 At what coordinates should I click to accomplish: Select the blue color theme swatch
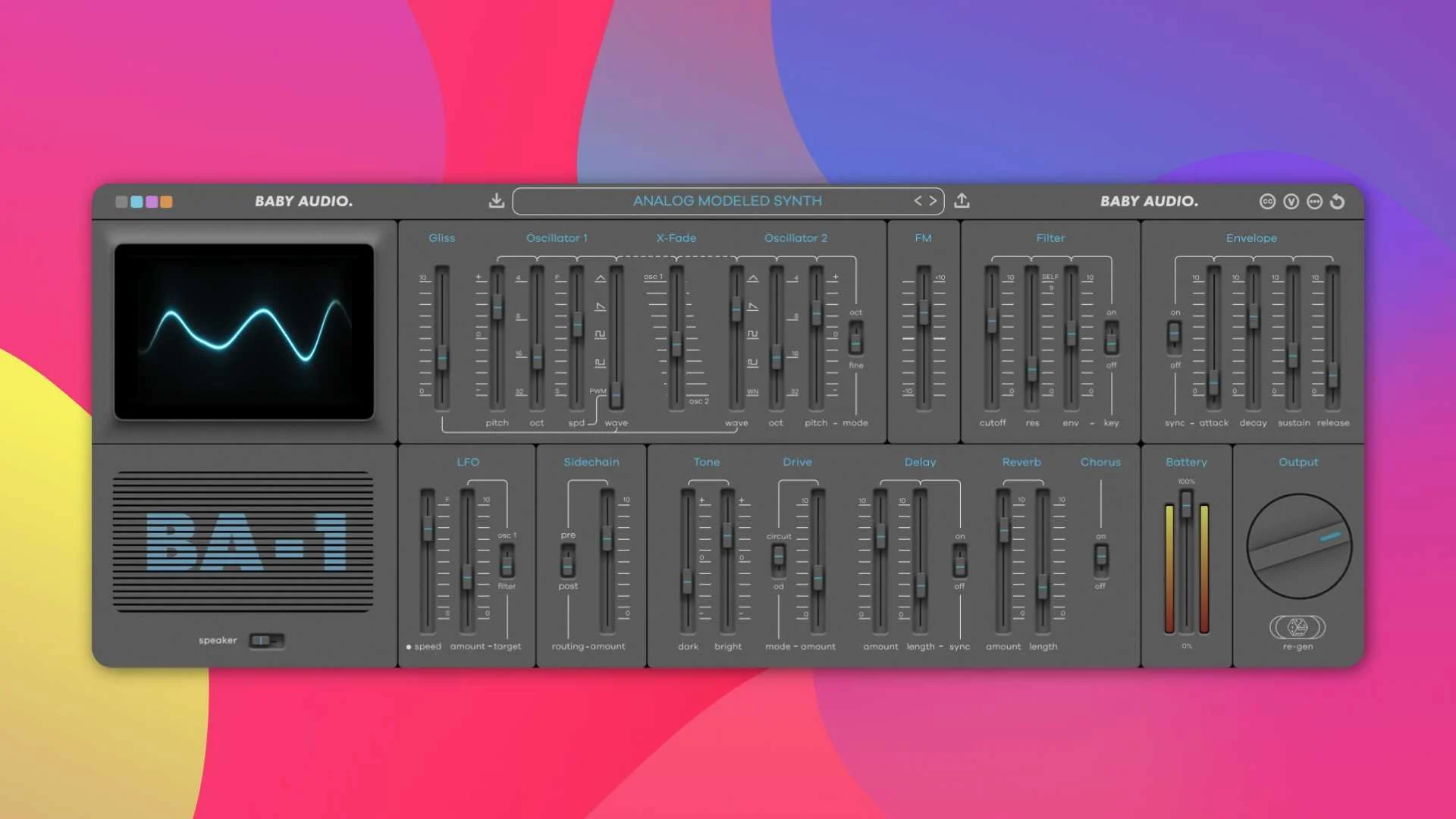coord(136,202)
